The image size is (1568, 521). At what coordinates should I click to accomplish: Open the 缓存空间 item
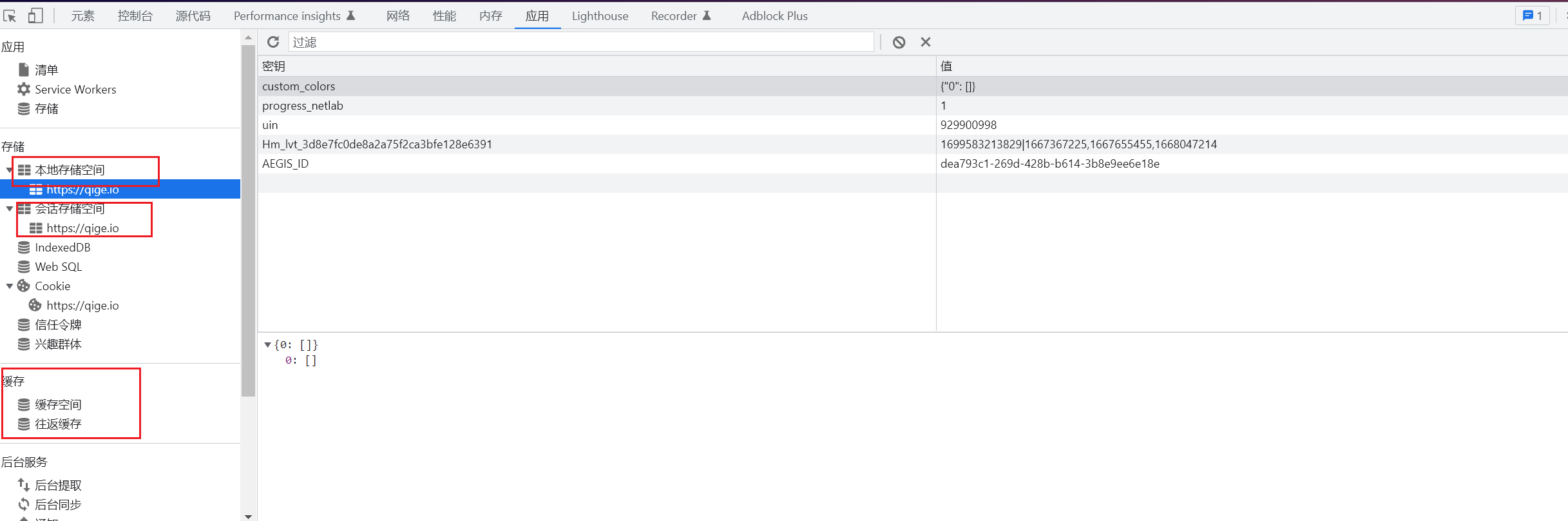click(x=50, y=404)
